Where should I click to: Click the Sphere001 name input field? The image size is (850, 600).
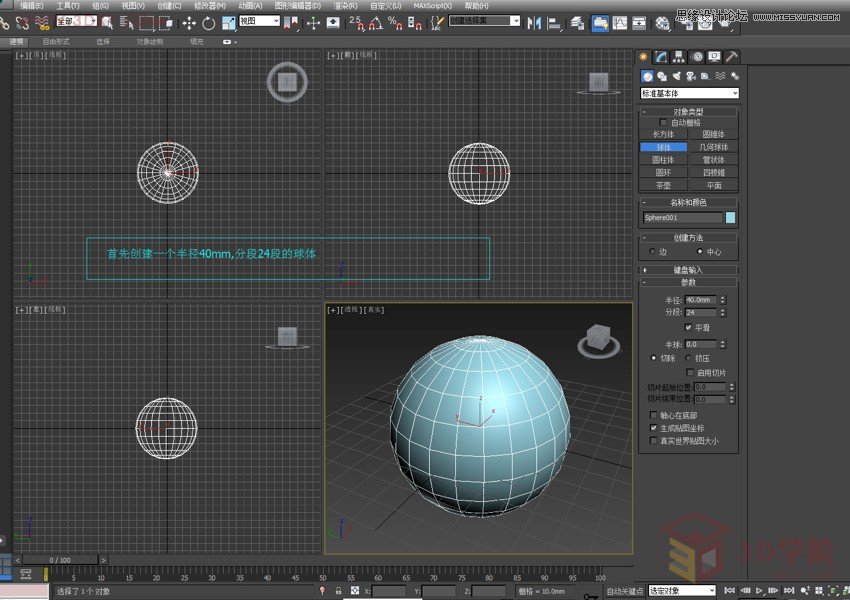click(684, 217)
